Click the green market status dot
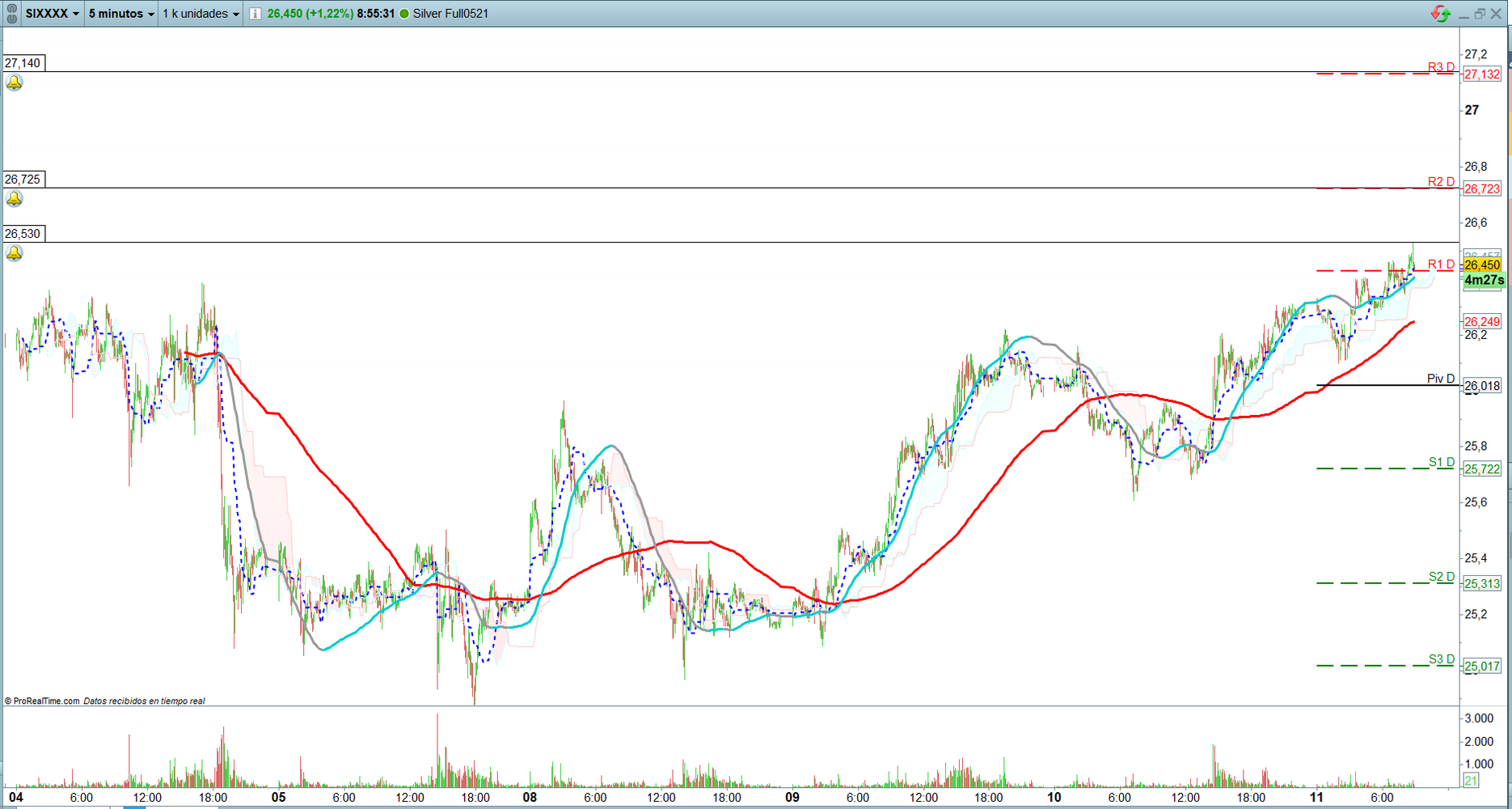This screenshot has width=1512, height=809. [x=404, y=14]
